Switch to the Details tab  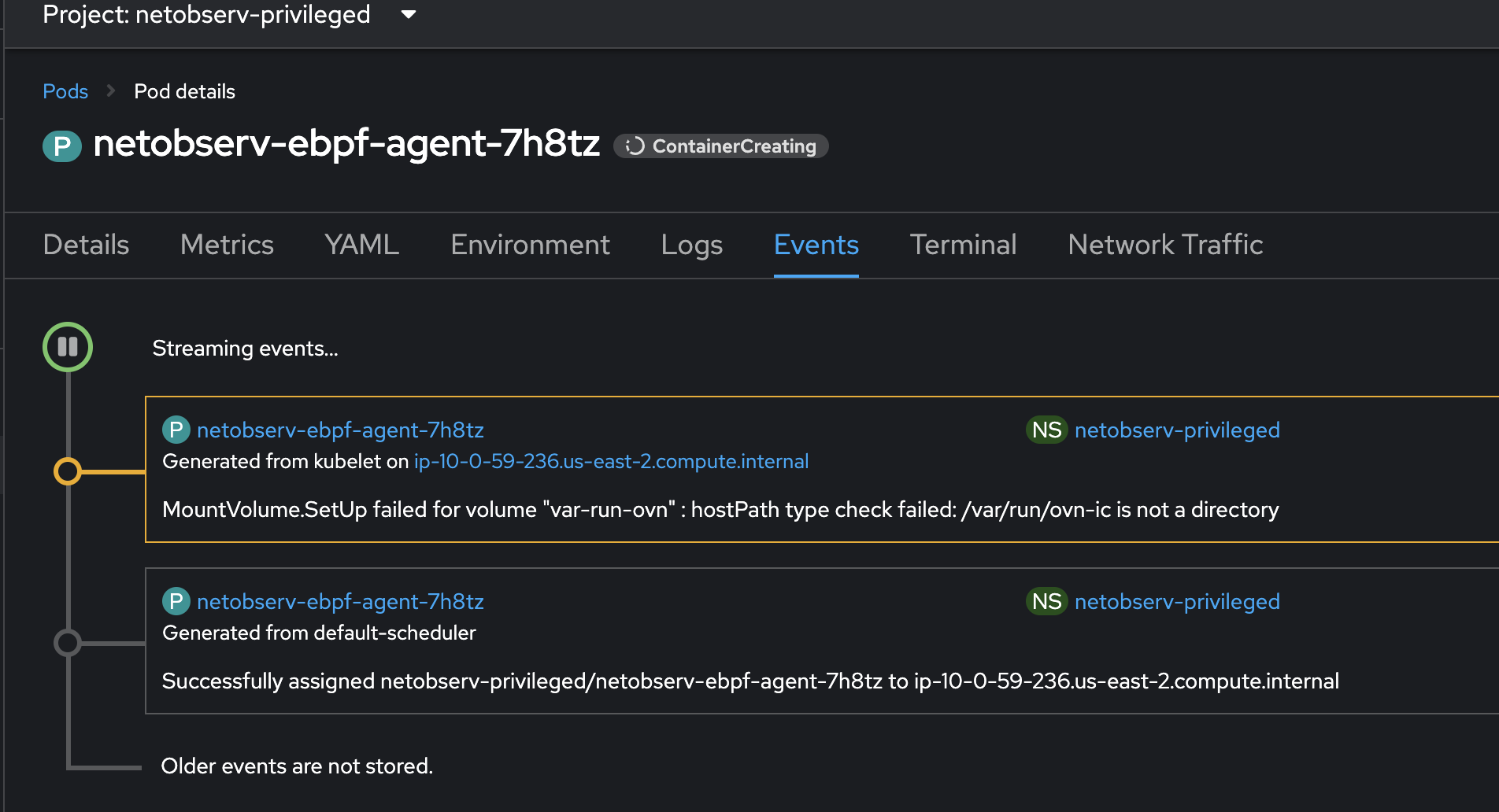point(86,245)
